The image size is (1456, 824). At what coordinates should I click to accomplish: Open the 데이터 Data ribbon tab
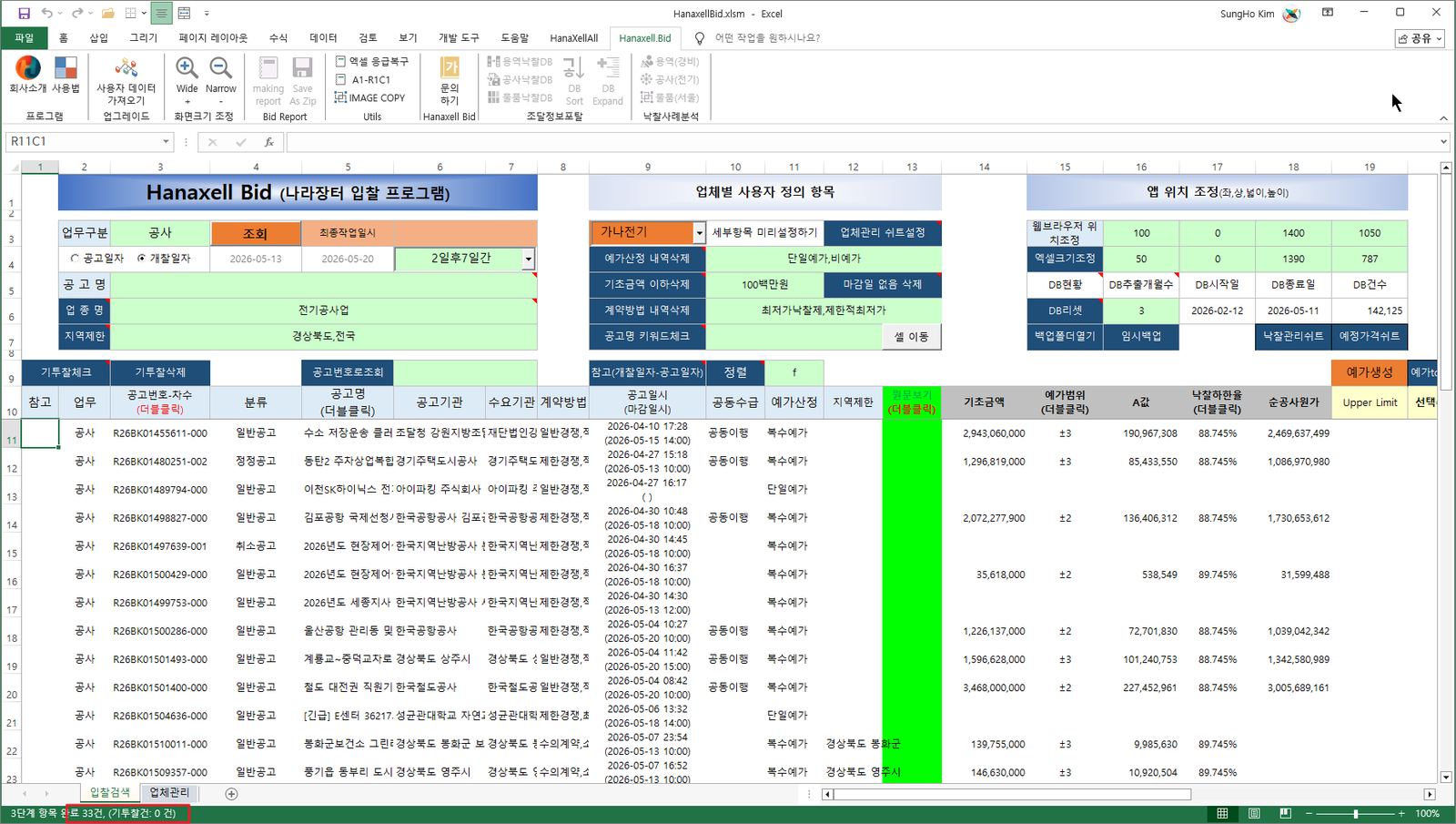point(323,38)
